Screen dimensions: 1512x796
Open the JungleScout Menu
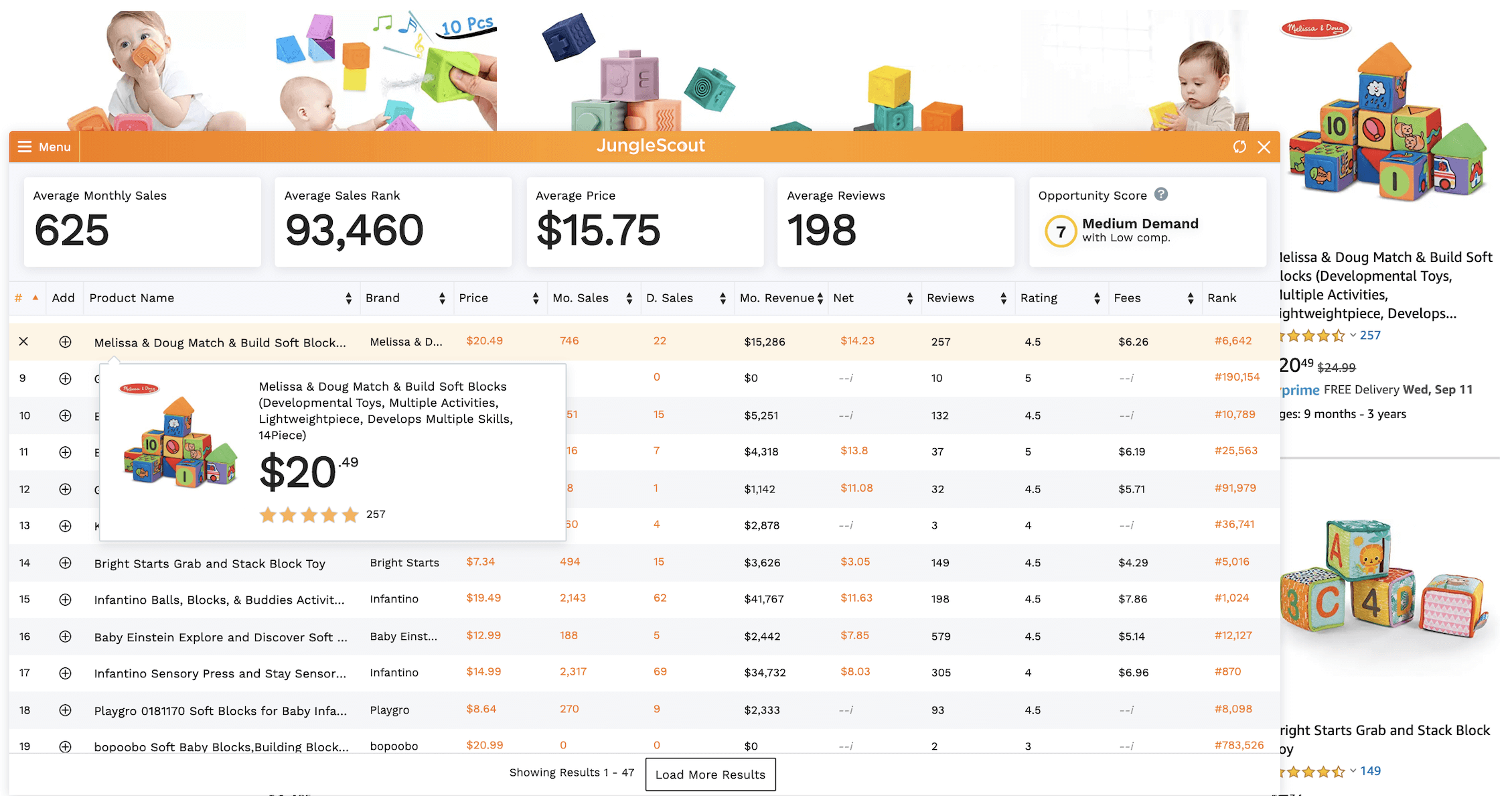pos(44,147)
